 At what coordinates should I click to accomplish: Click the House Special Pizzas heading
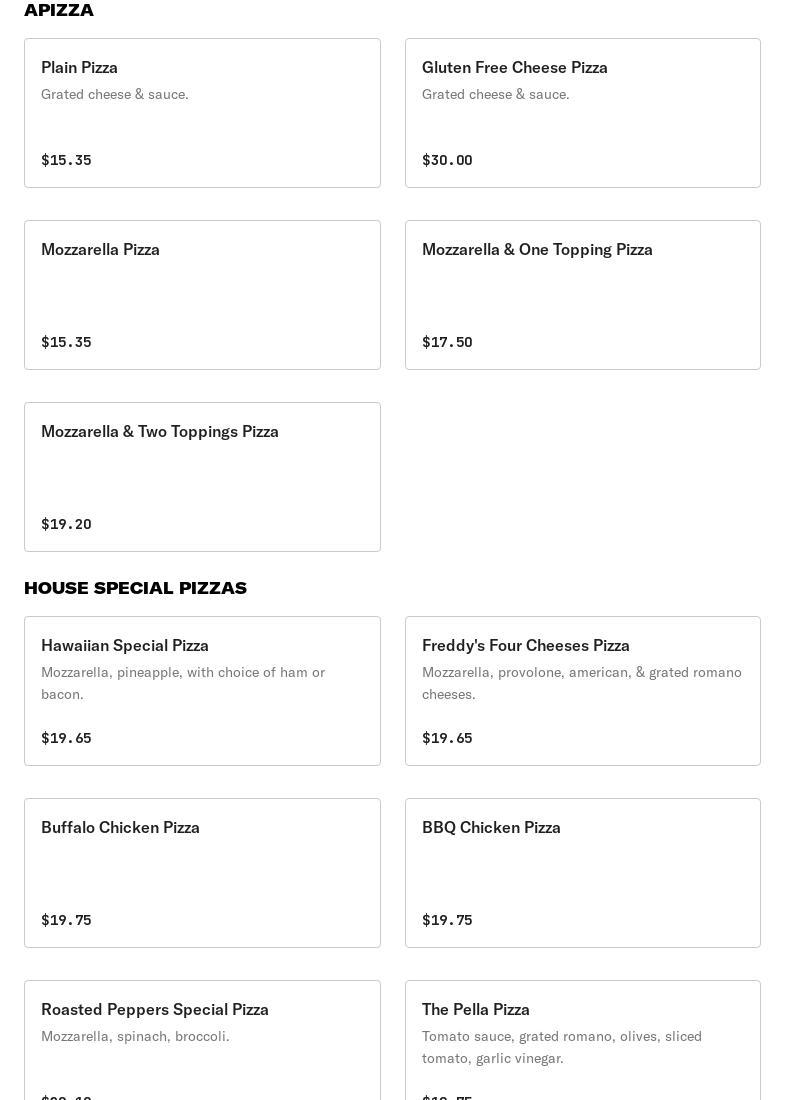pyautogui.click(x=135, y=588)
